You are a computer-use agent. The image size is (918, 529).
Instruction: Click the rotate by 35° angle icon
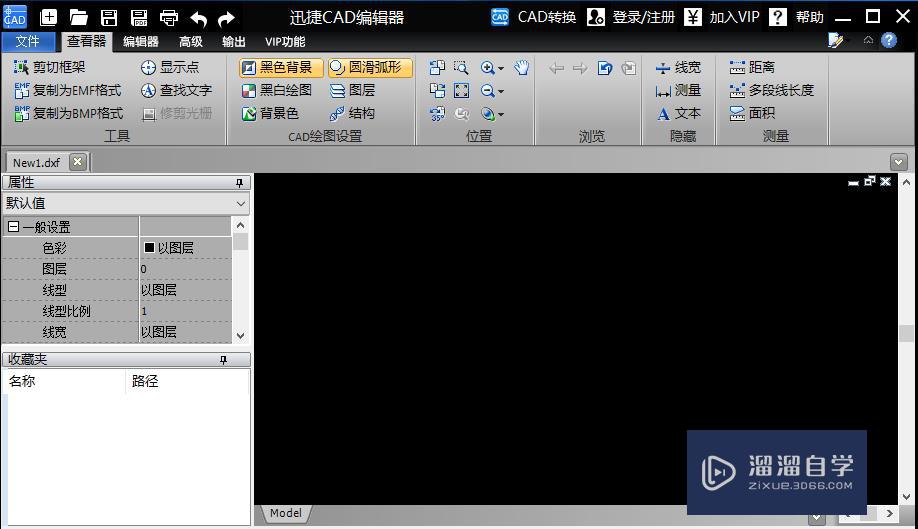coord(437,114)
